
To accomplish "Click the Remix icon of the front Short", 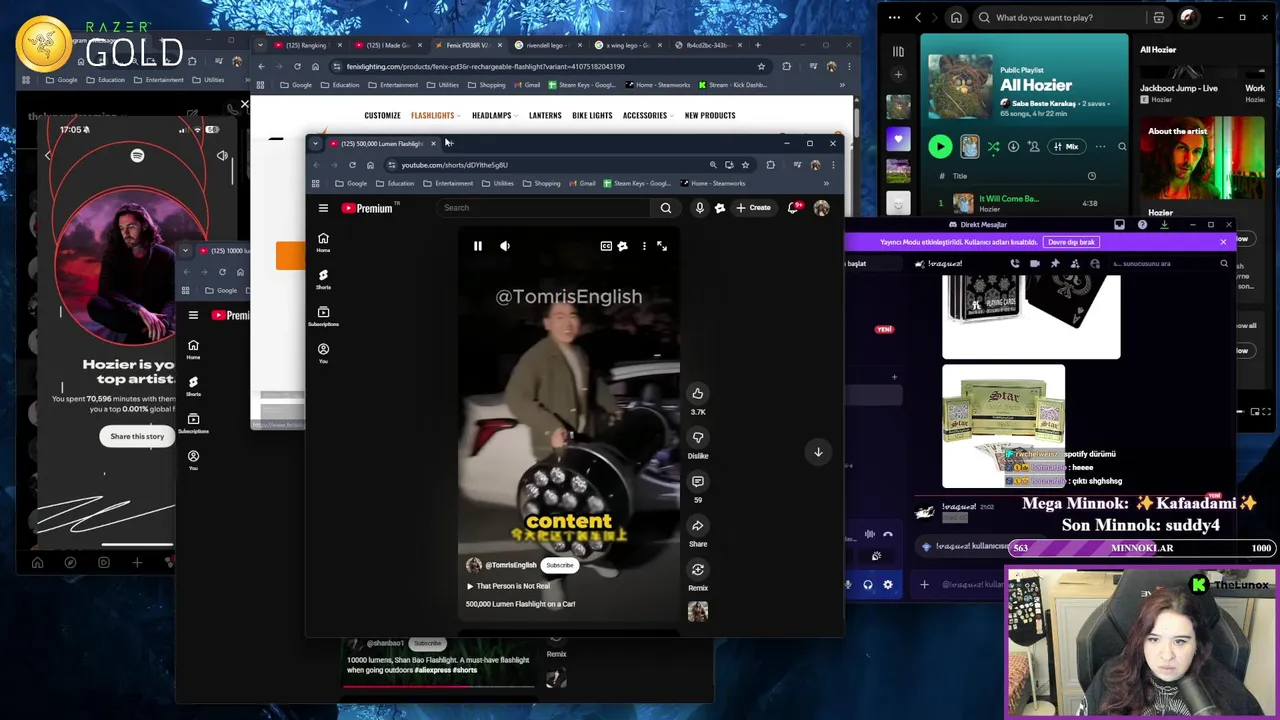I will click(698, 570).
